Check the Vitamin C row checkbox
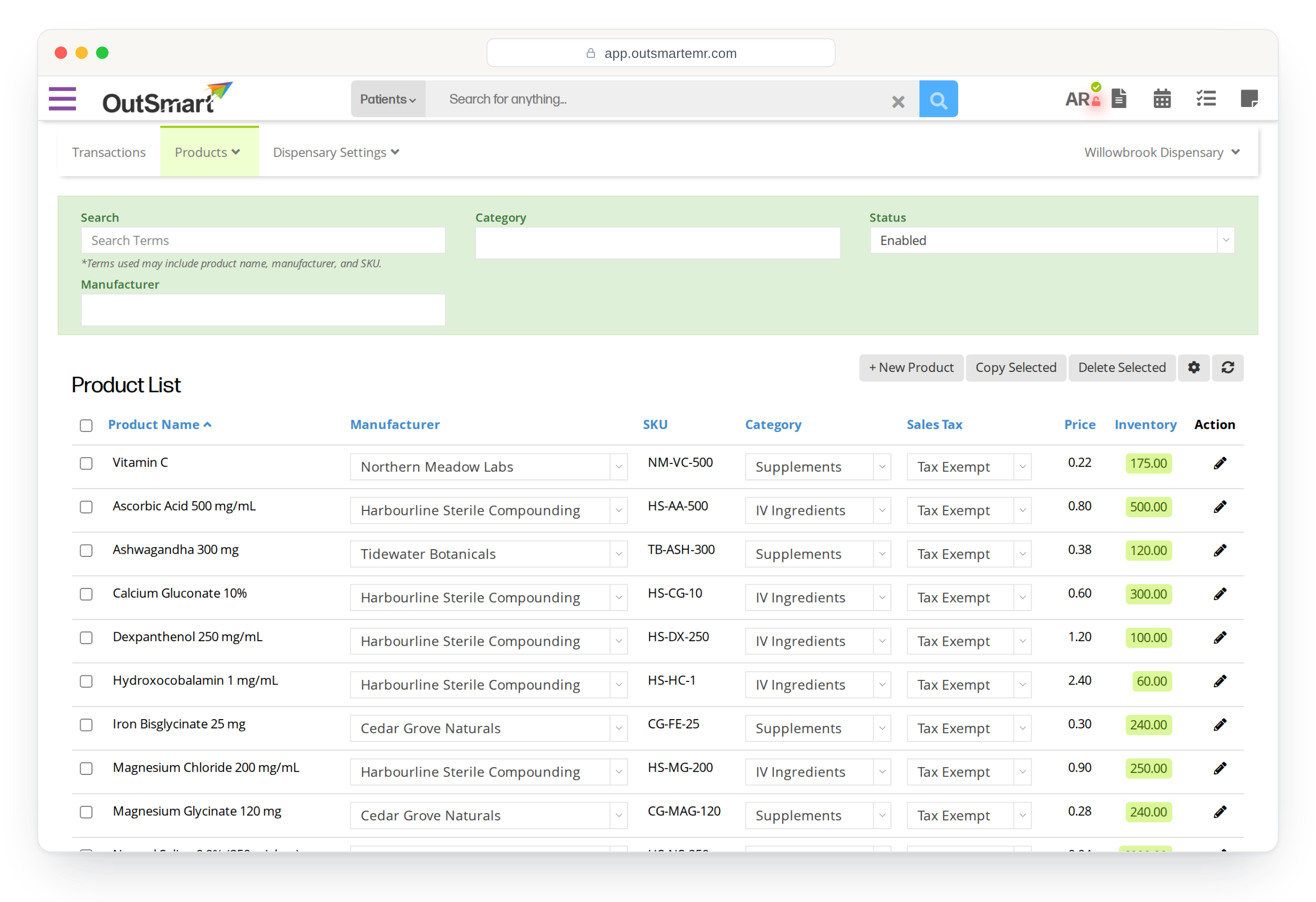The height and width of the screenshot is (902, 1316). tap(86, 464)
